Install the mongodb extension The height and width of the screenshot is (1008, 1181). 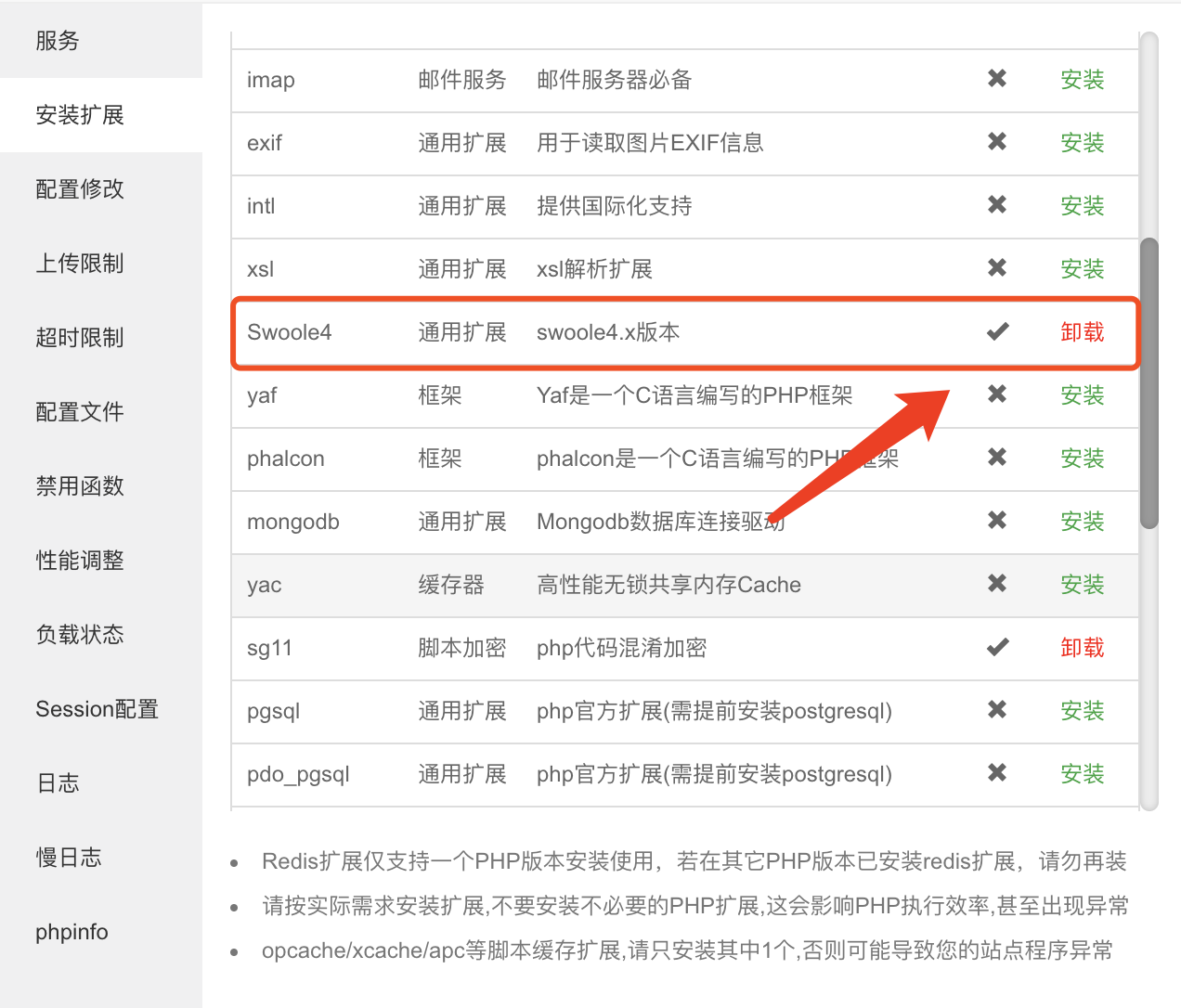1083,521
